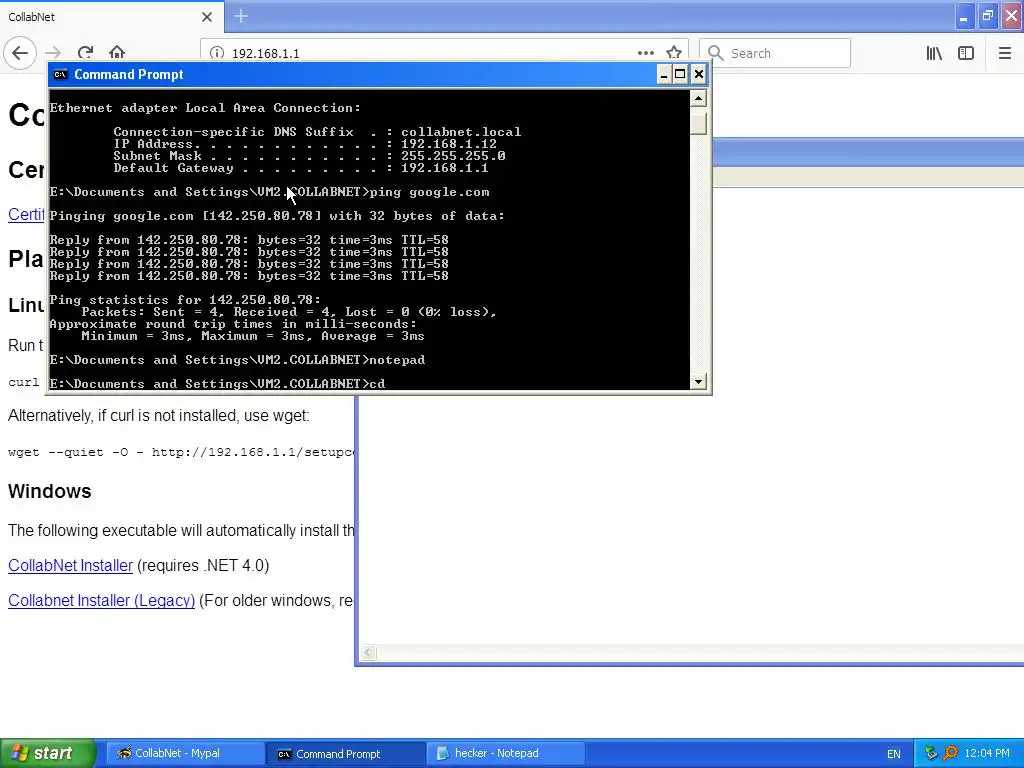Close the CollabNet tab
The image size is (1024, 768).
coord(207,17)
